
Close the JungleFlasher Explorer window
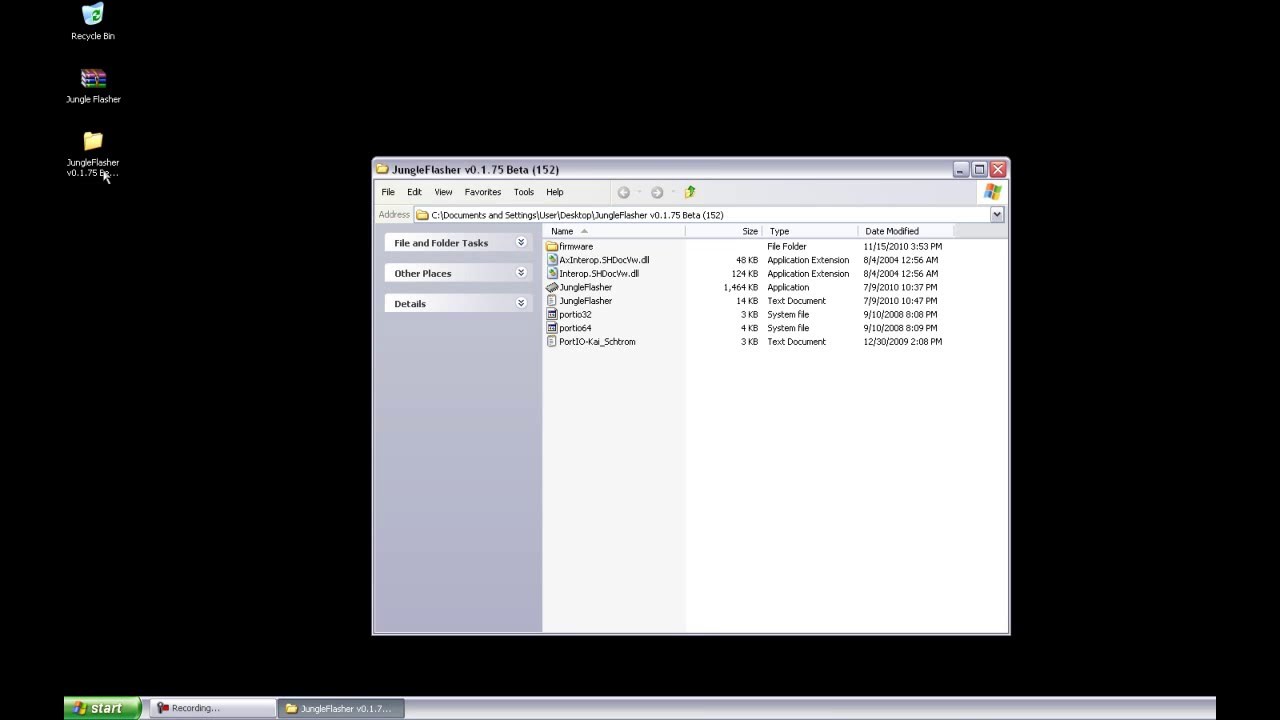click(x=998, y=170)
